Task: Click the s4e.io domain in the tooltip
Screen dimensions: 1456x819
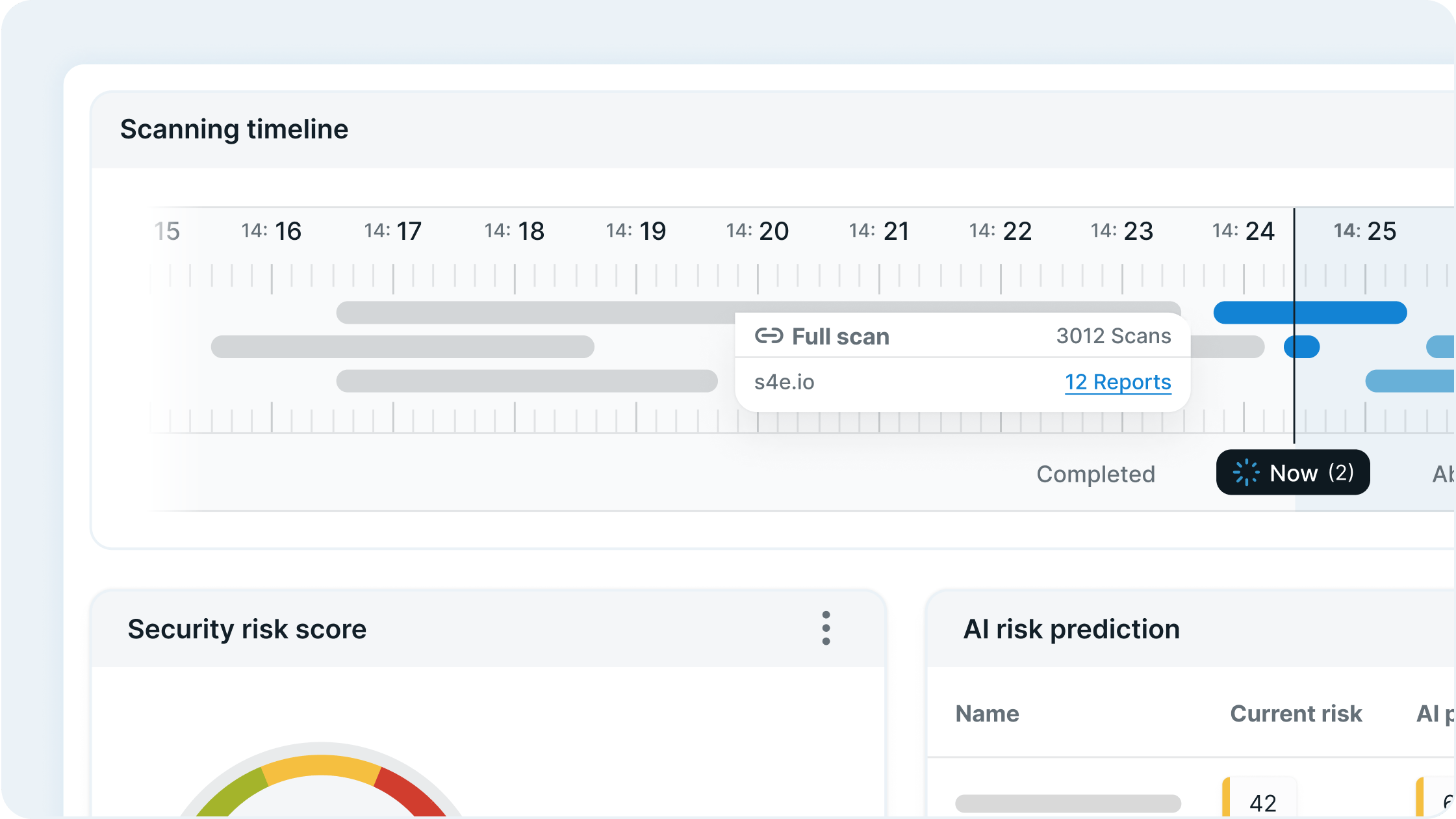Action: [x=784, y=382]
